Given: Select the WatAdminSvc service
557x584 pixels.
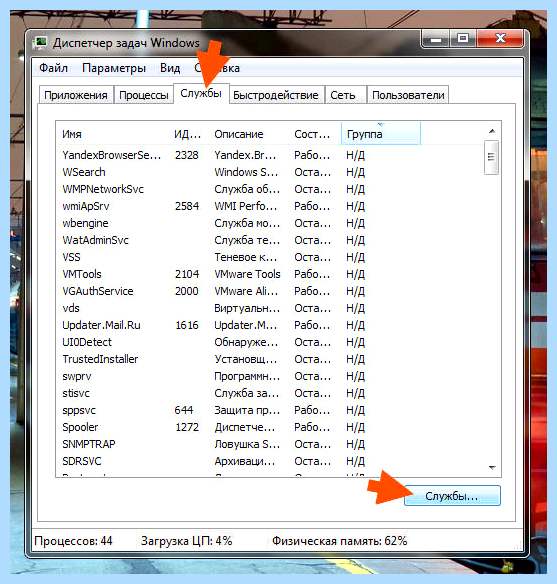Looking at the screenshot, I should click(x=271, y=240).
